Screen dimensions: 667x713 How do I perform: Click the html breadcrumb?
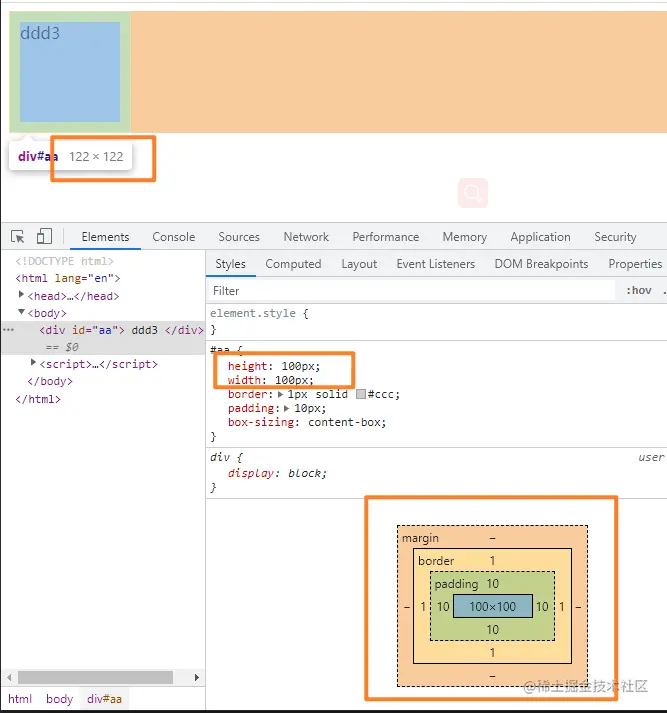[20, 698]
